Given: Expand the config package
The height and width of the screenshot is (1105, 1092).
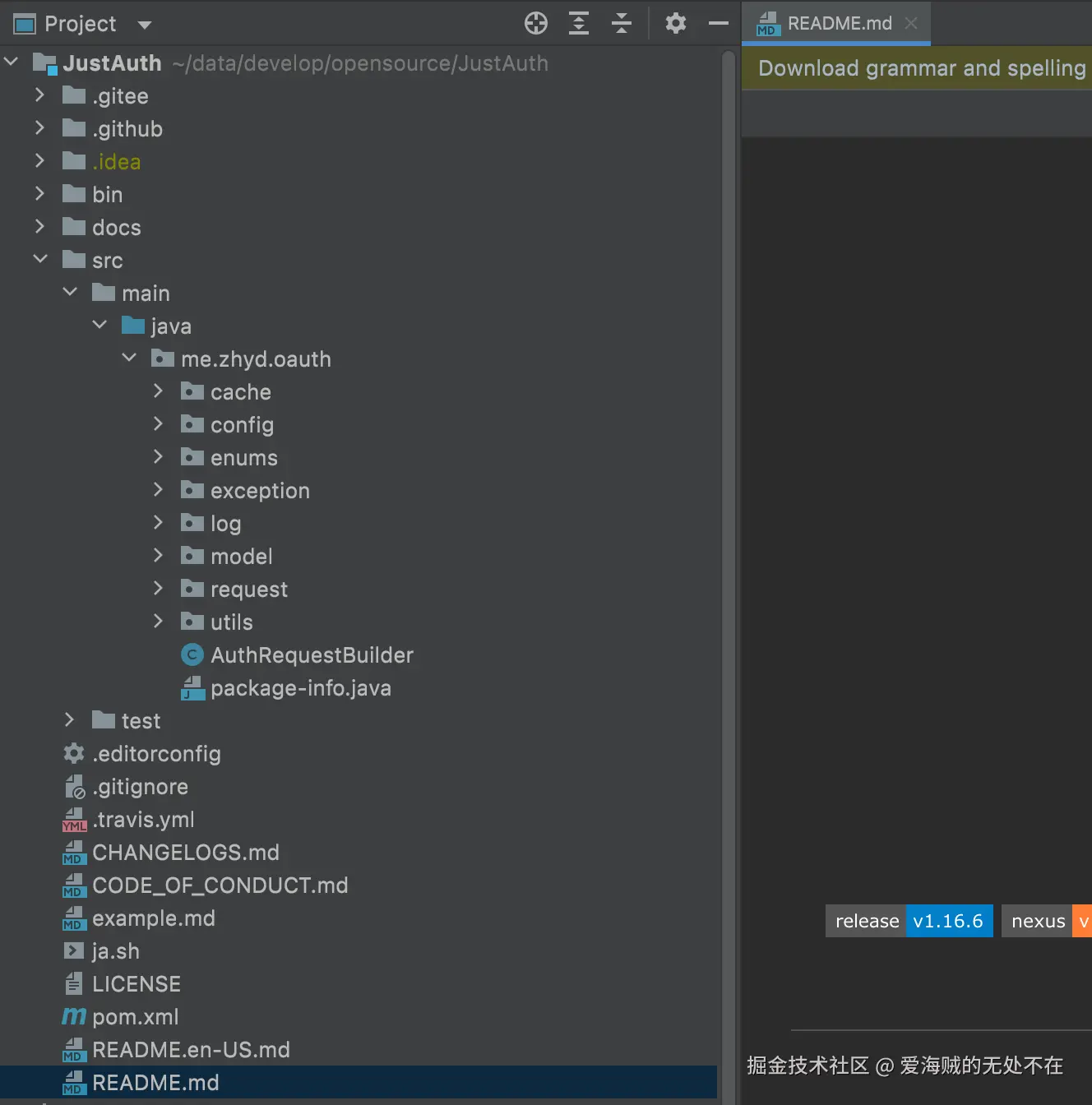Looking at the screenshot, I should pyautogui.click(x=159, y=424).
